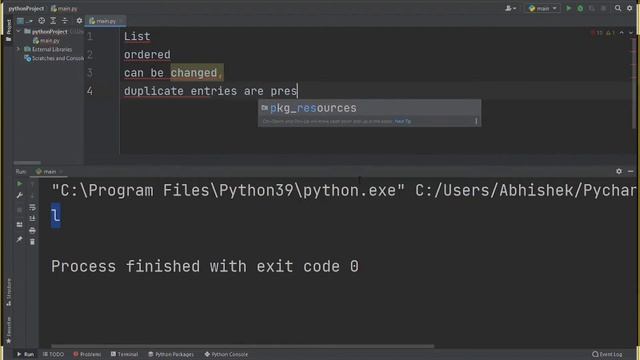Open the main run configuration dropdown

[x=542, y=8]
